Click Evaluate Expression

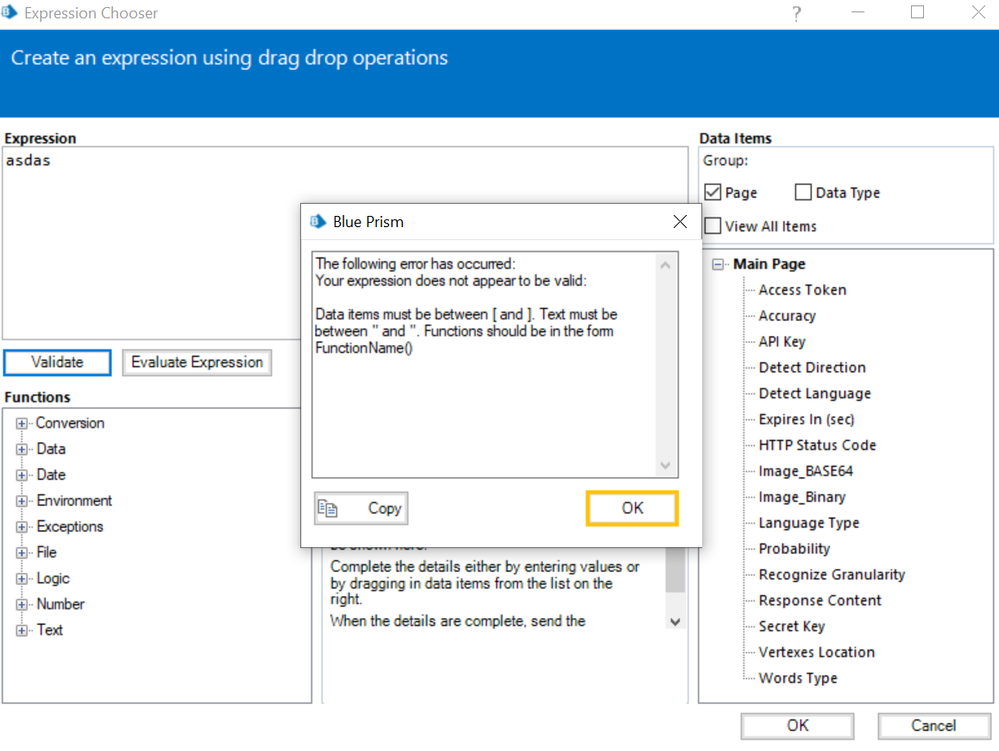(197, 362)
